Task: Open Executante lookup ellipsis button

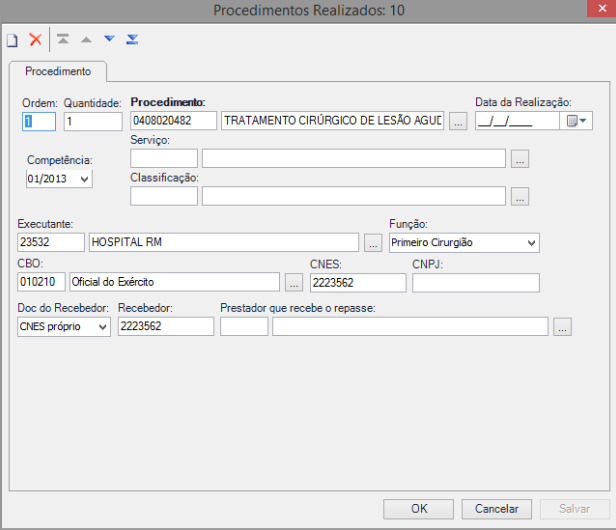Action: click(373, 242)
